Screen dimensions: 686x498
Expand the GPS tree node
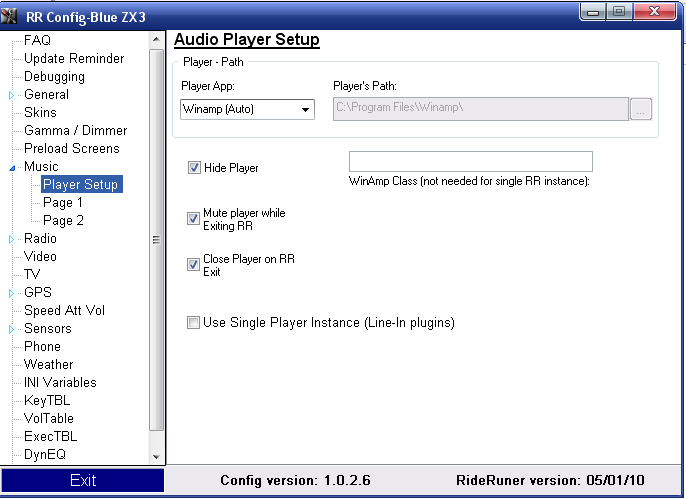click(11, 293)
